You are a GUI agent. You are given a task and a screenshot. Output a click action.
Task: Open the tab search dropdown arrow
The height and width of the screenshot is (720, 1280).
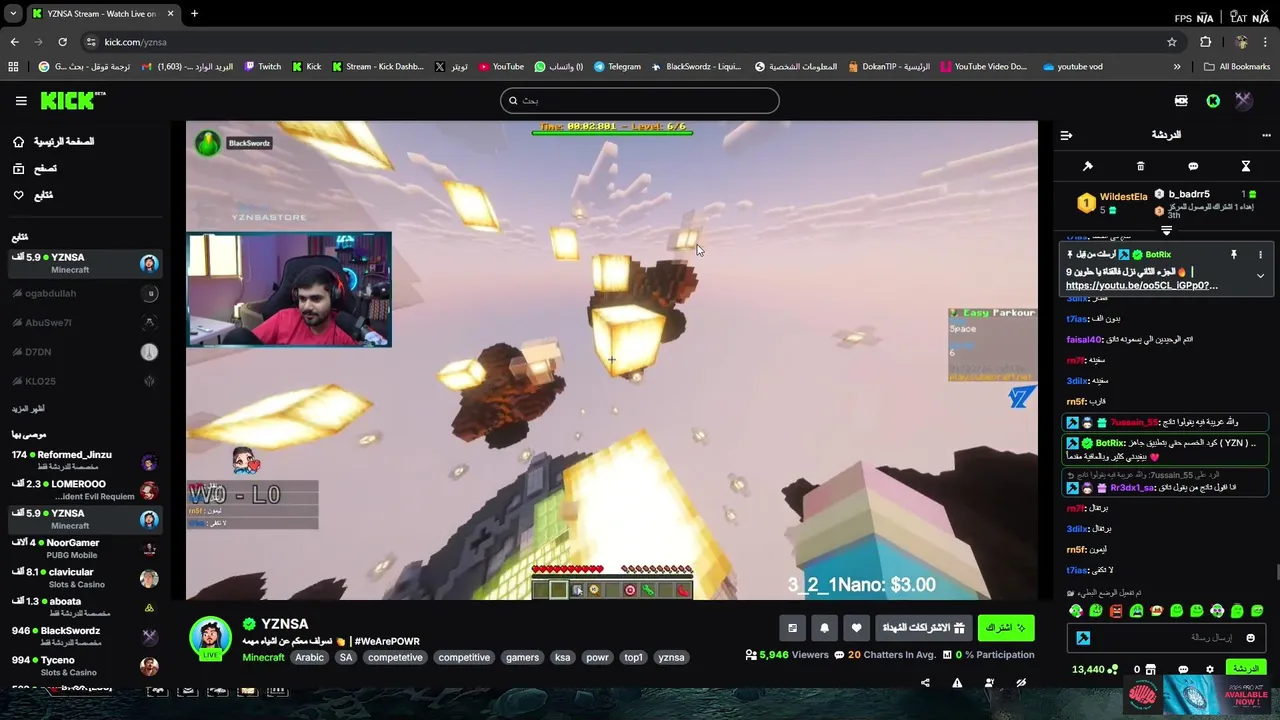pos(13,14)
